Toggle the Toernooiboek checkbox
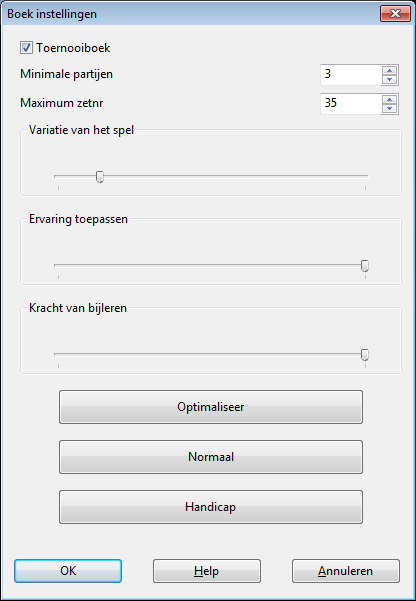 pyautogui.click(x=26, y=48)
